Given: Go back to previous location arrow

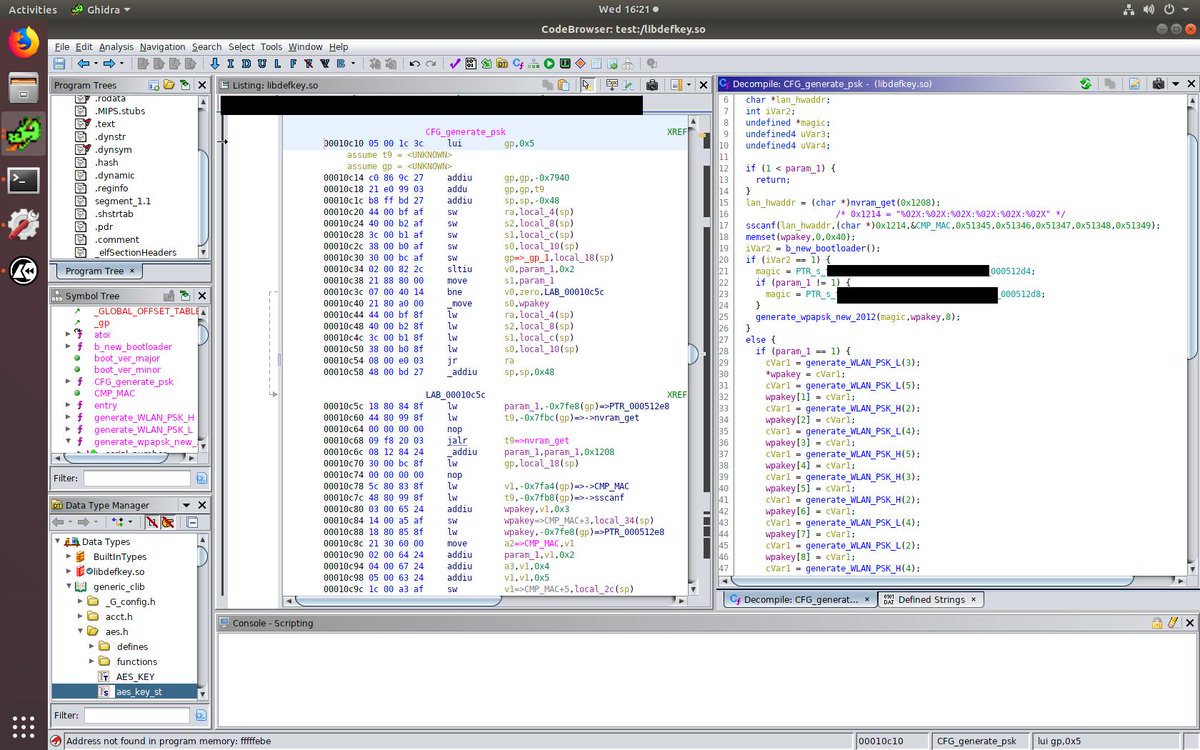Looking at the screenshot, I should tap(83, 62).
